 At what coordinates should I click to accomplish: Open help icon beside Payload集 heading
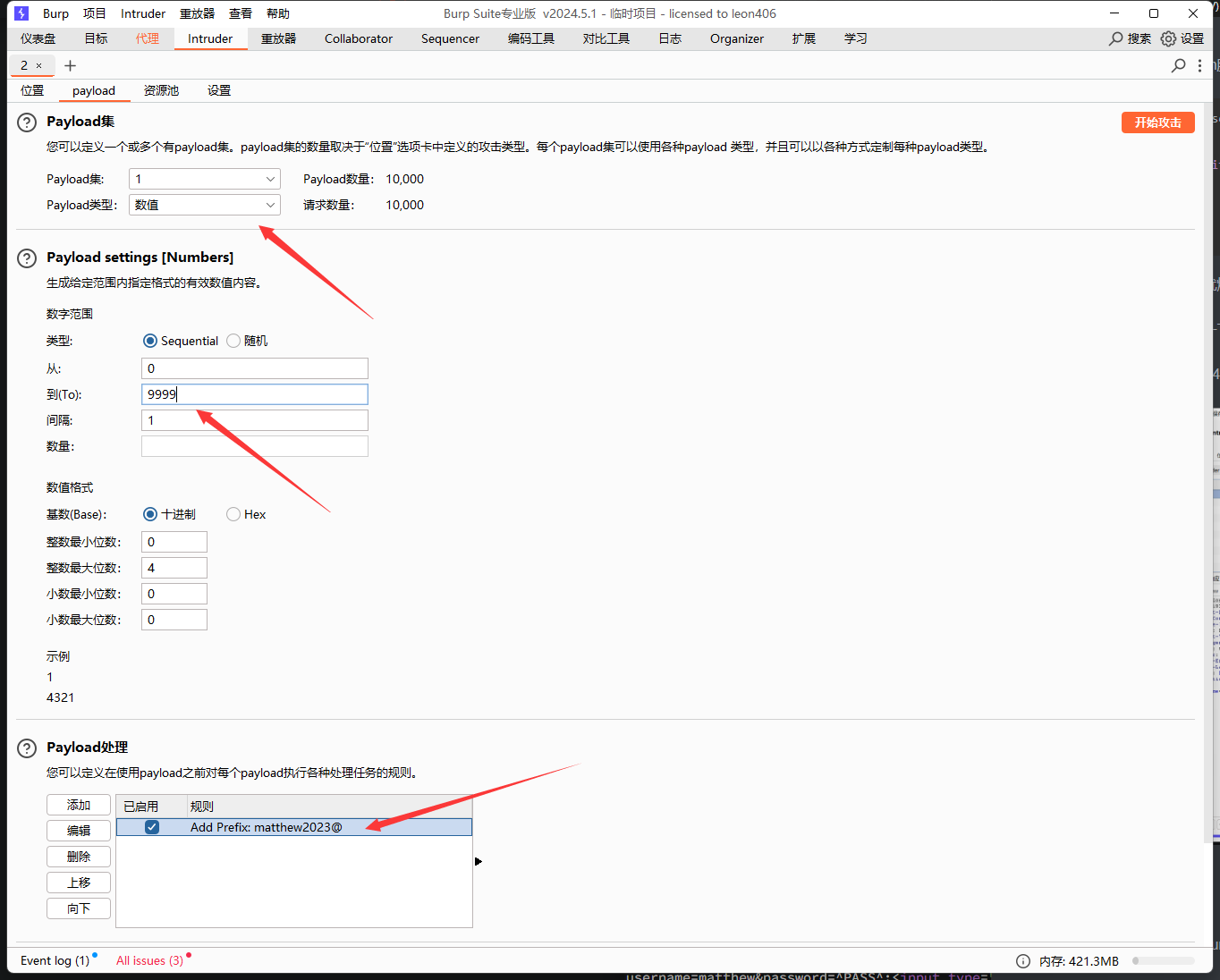pyautogui.click(x=27, y=122)
